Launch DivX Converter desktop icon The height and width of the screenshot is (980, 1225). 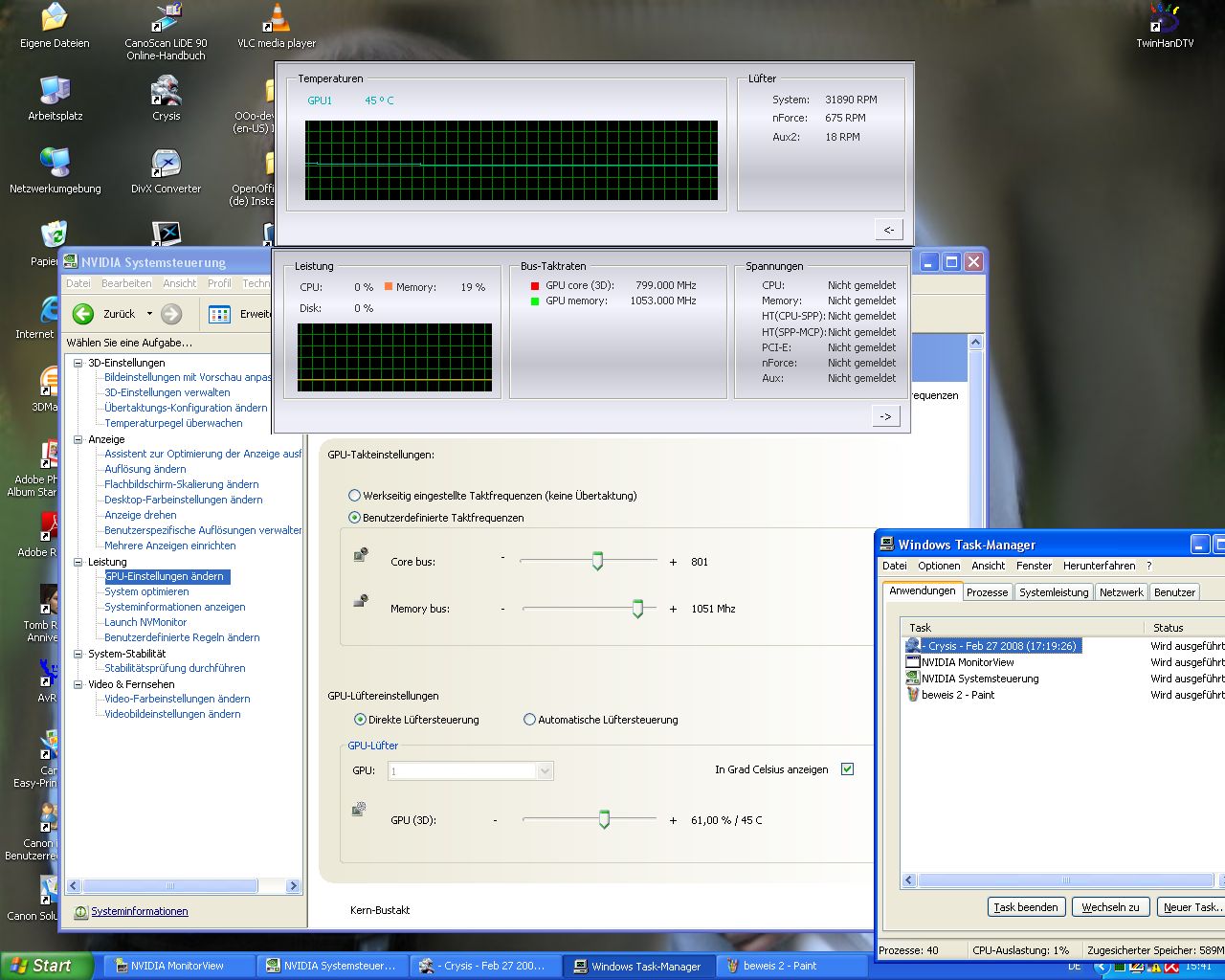point(166,171)
